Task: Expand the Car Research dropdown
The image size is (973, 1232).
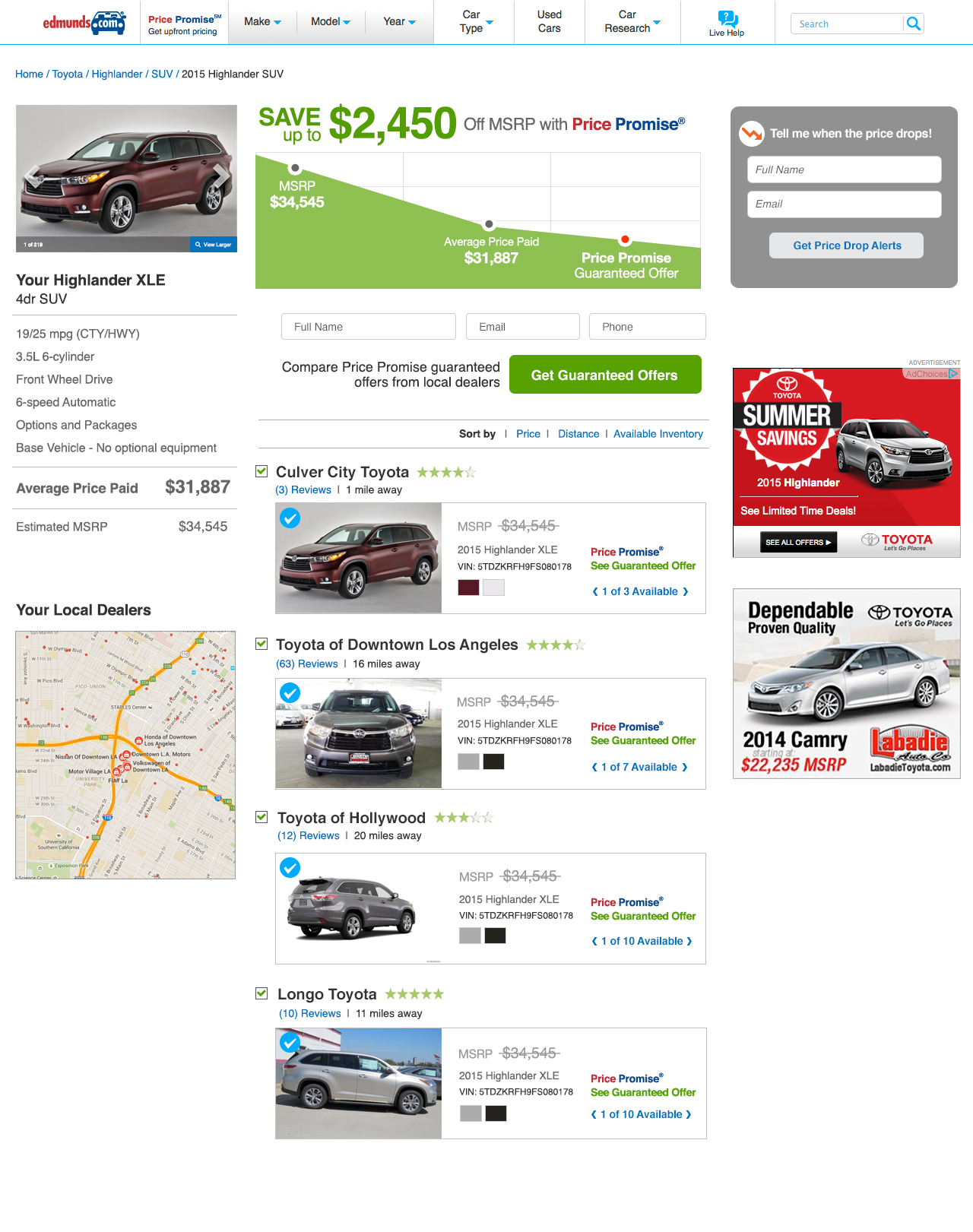Action: tap(632, 22)
